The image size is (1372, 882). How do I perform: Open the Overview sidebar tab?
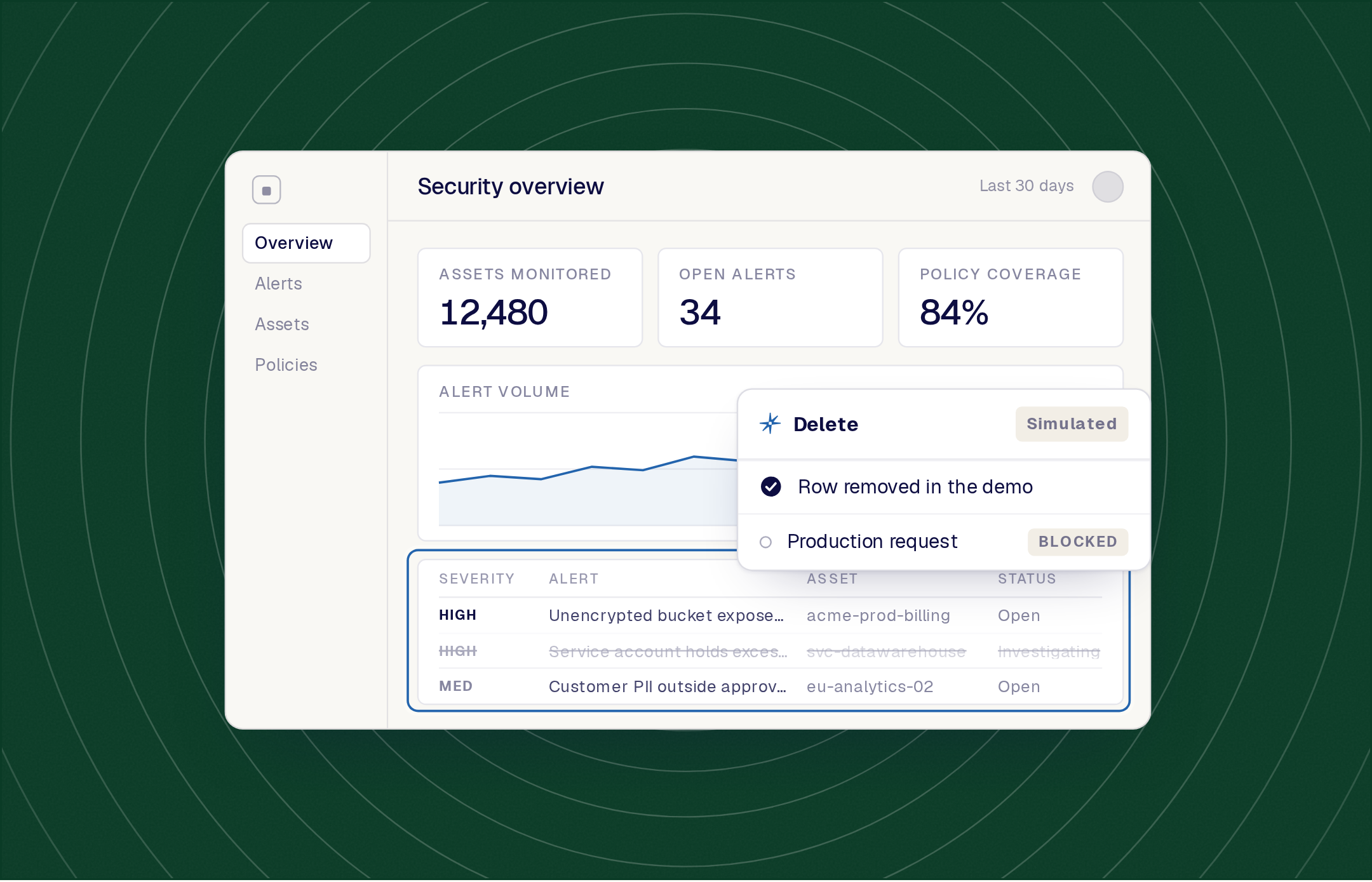point(306,243)
